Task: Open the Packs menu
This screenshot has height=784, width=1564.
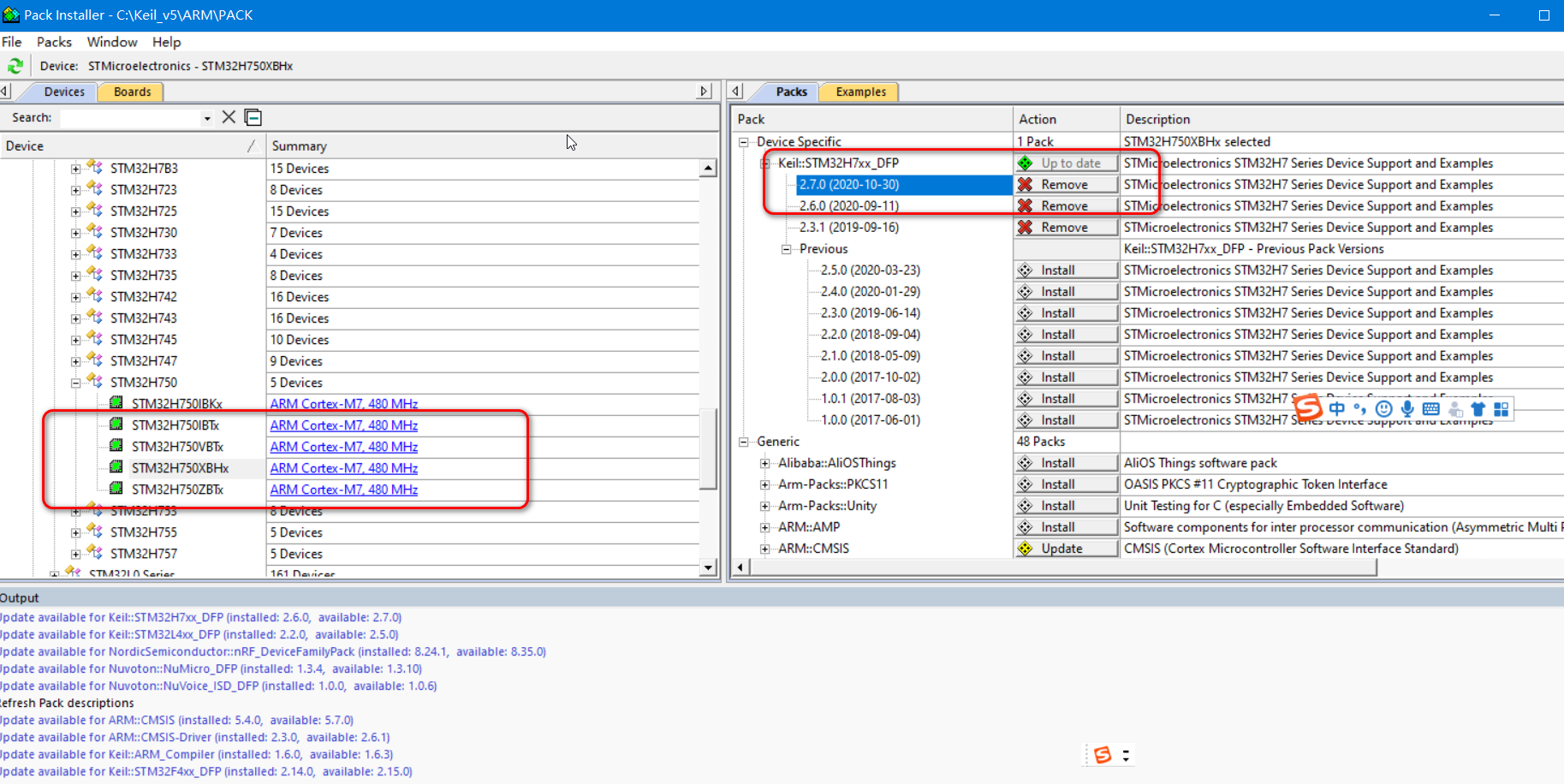Action: tap(54, 42)
